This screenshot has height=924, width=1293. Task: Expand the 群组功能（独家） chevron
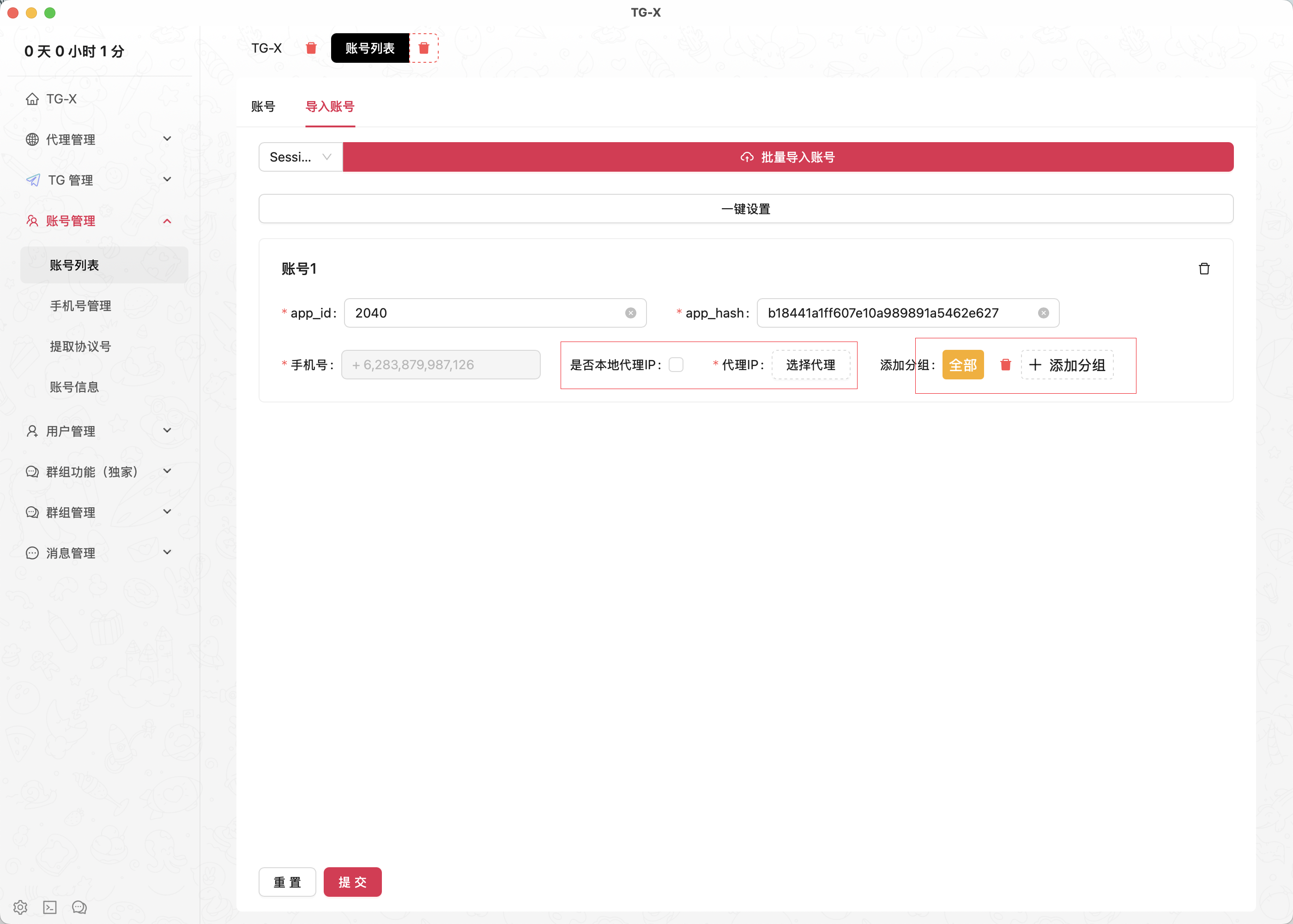[x=167, y=471]
